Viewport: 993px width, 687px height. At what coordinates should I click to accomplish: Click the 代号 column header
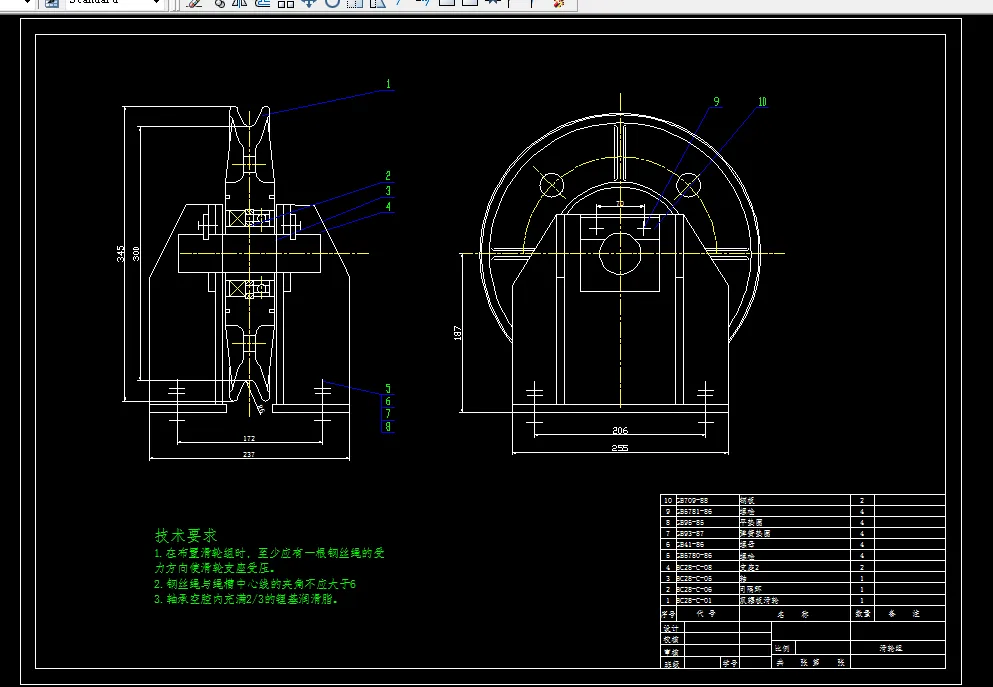pyautogui.click(x=707, y=614)
